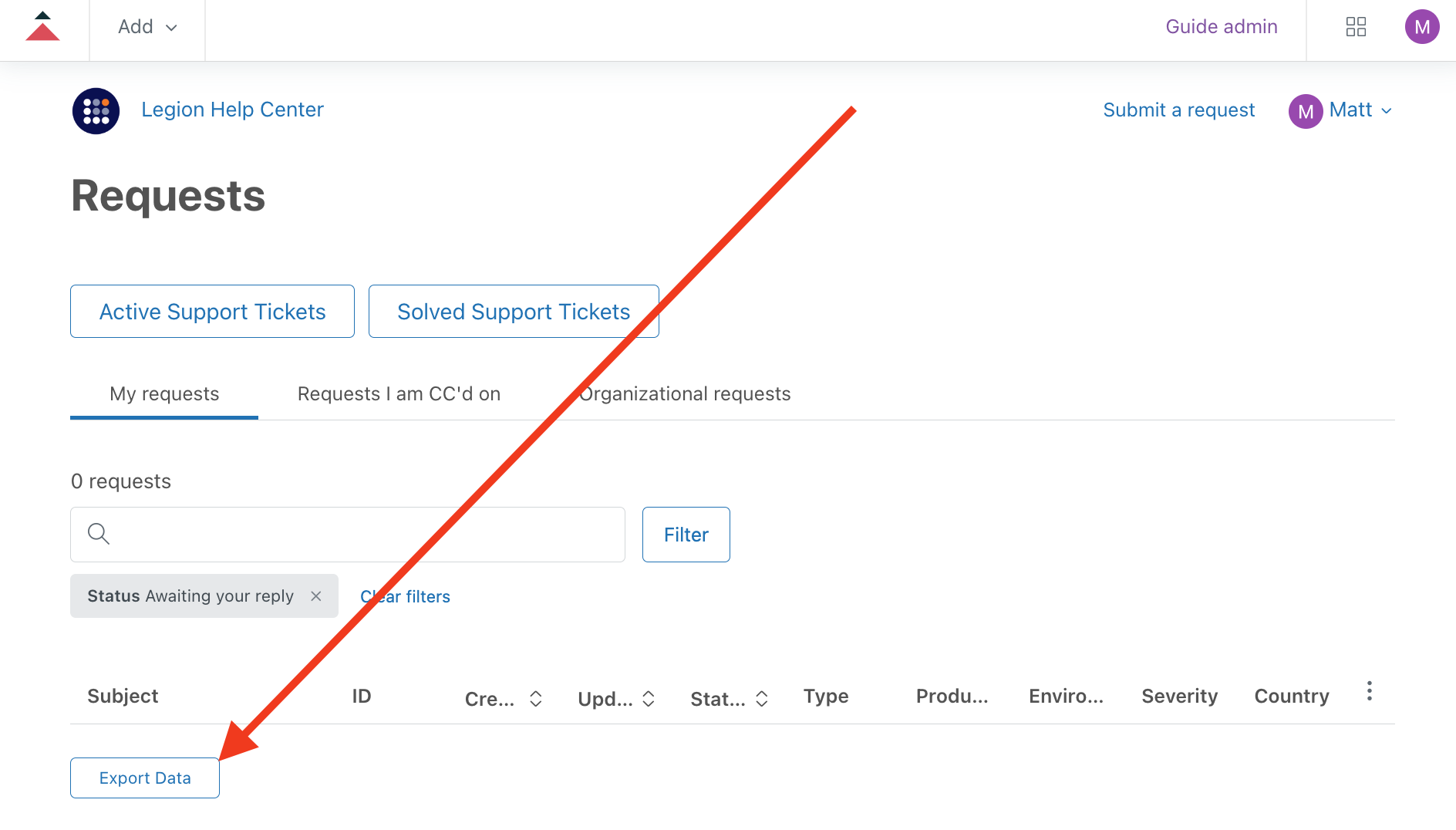Click the red triangle logo icon
1456x830 pixels.
pos(42,28)
